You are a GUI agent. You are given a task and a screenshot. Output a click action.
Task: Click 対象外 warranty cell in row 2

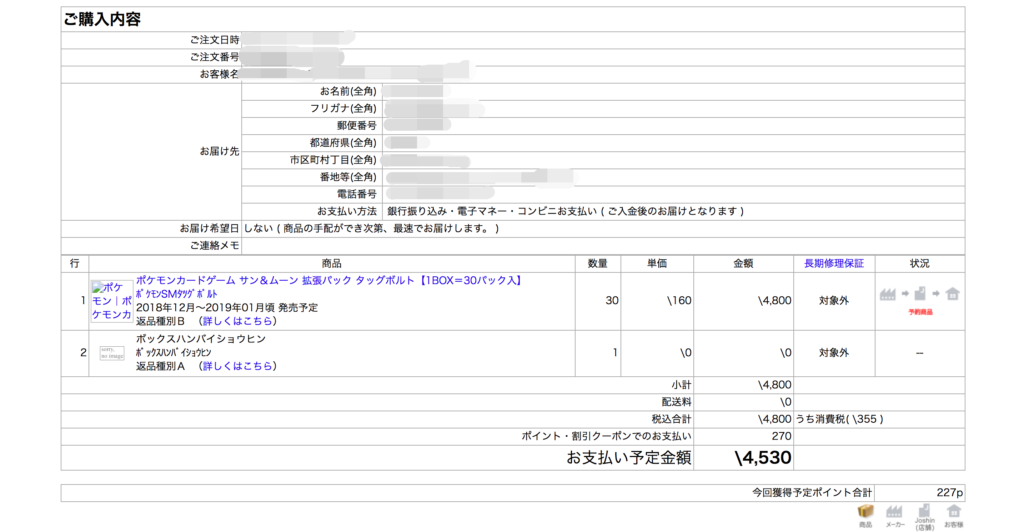coord(834,352)
